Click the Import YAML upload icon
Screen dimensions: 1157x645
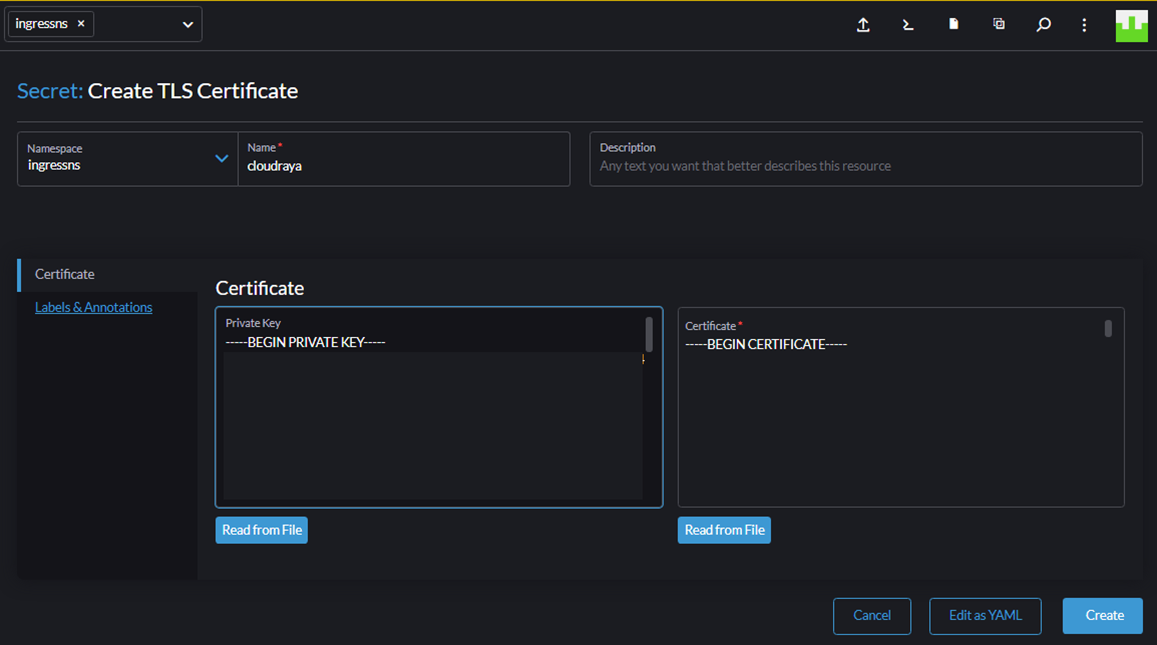point(863,25)
